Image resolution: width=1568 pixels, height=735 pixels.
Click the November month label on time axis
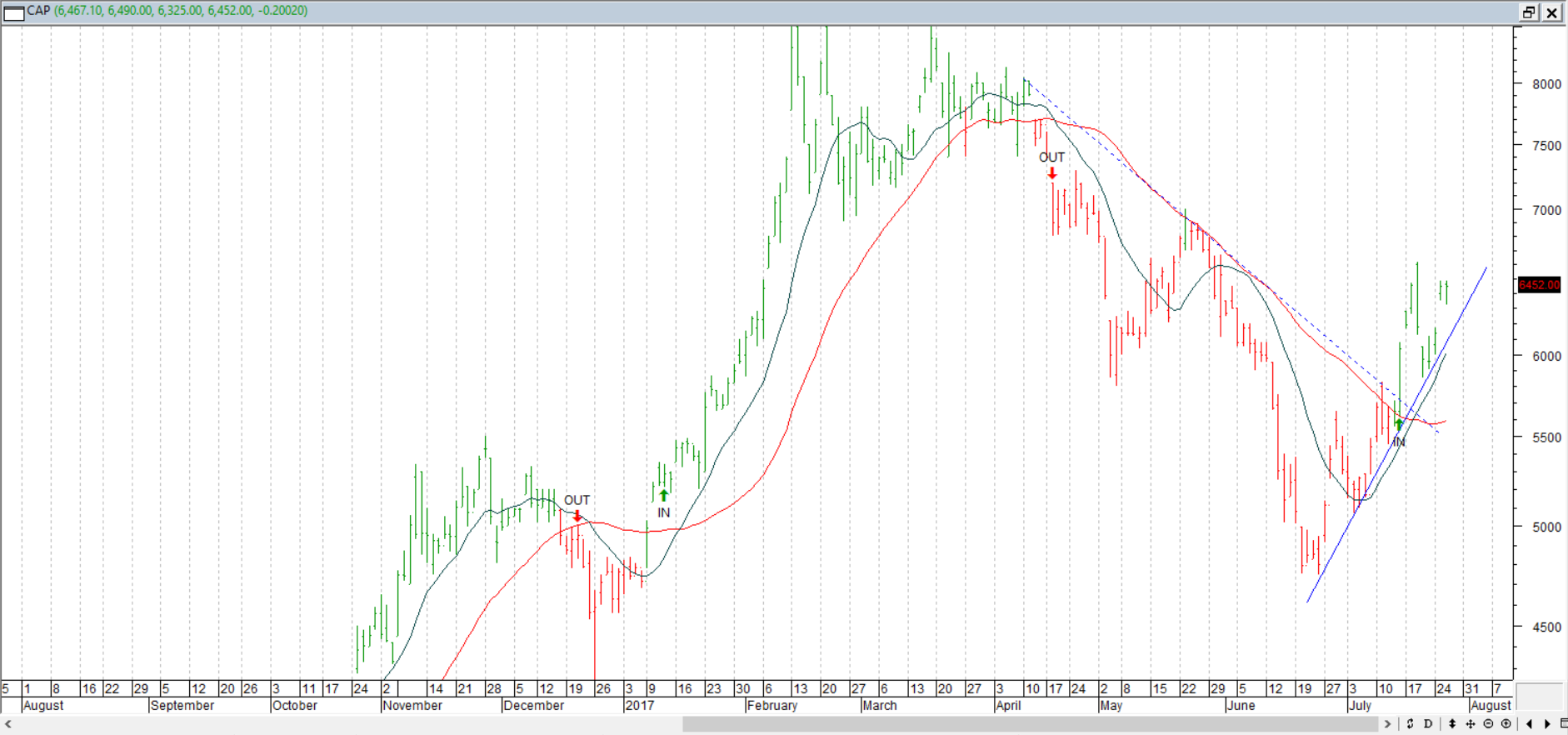(x=412, y=705)
